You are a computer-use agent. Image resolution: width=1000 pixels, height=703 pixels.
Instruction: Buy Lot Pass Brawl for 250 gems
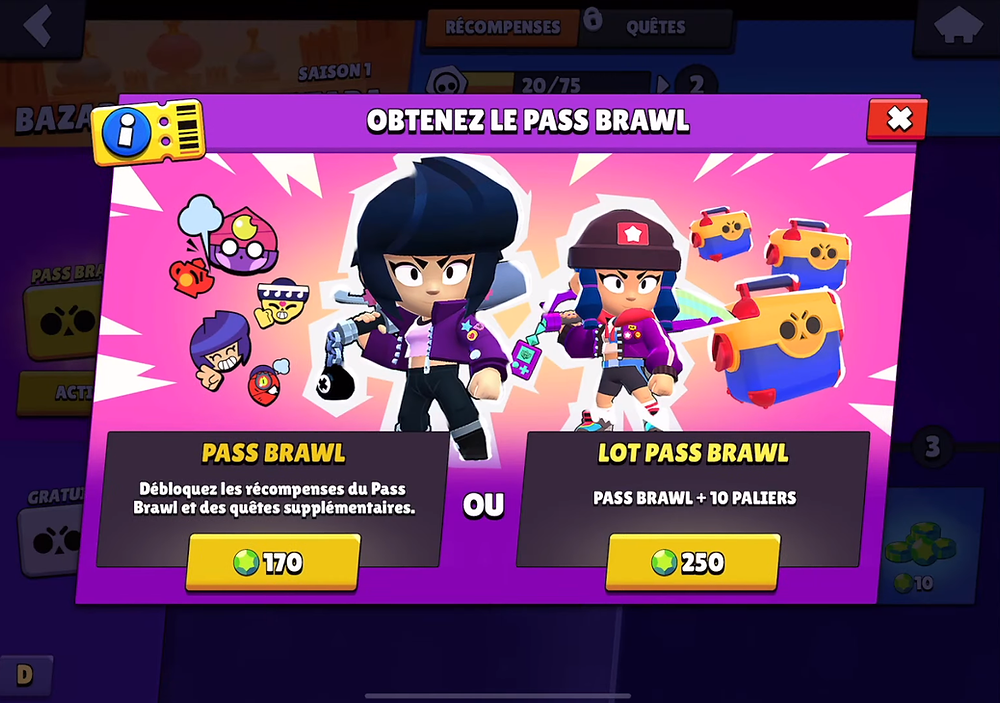[x=693, y=562]
